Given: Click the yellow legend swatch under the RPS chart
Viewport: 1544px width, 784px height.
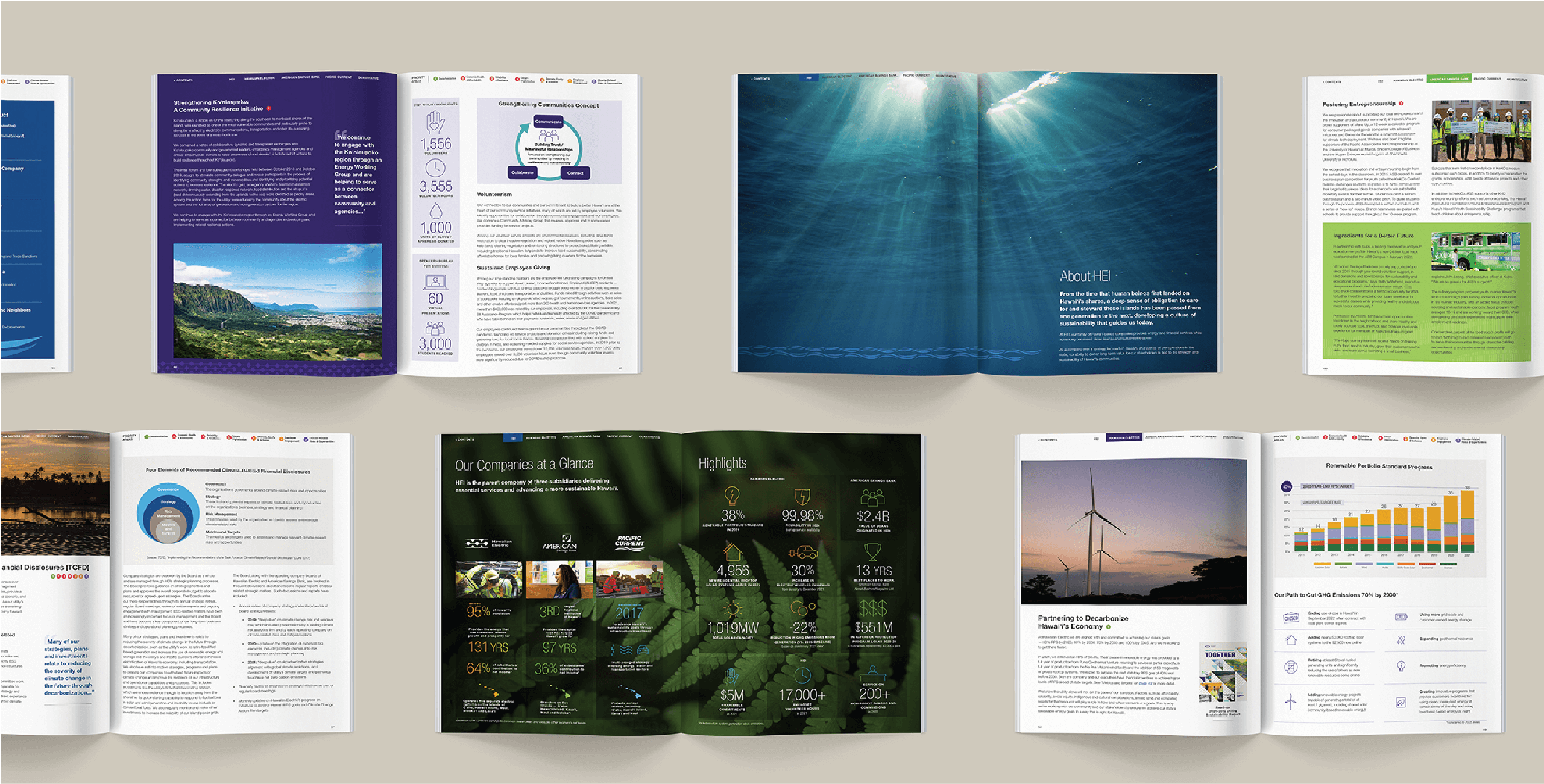Looking at the screenshot, I should pyautogui.click(x=1322, y=565).
